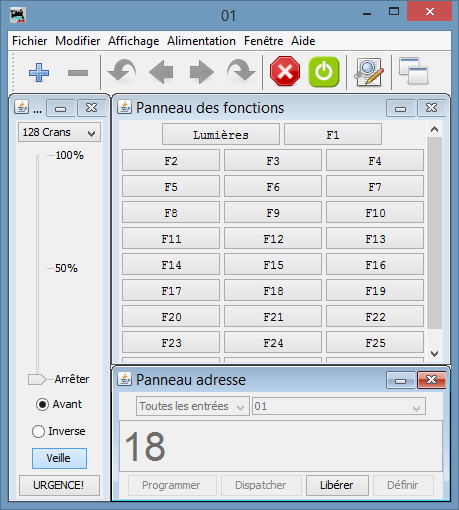Open the 01 roster entry dropdown

339,406
